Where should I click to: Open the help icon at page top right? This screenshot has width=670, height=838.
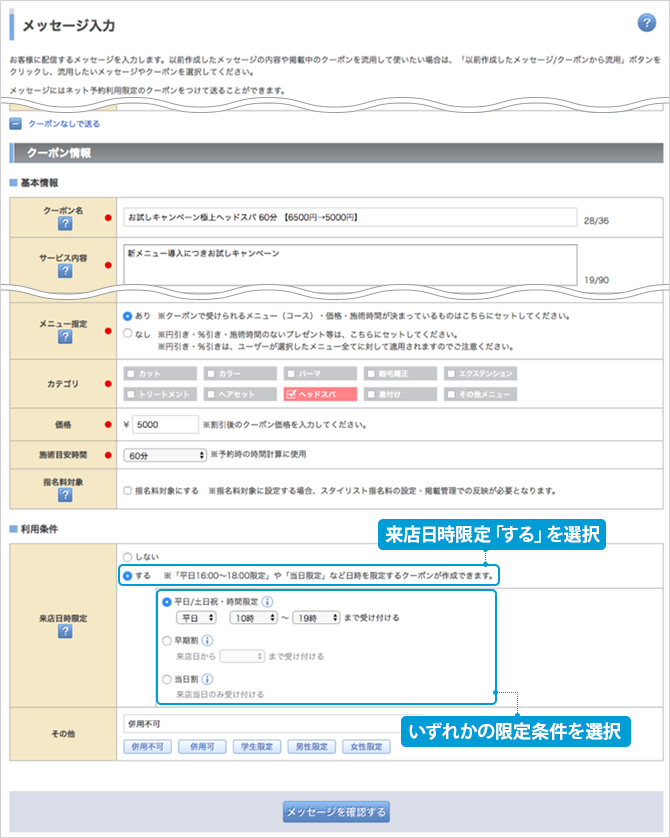tap(646, 24)
